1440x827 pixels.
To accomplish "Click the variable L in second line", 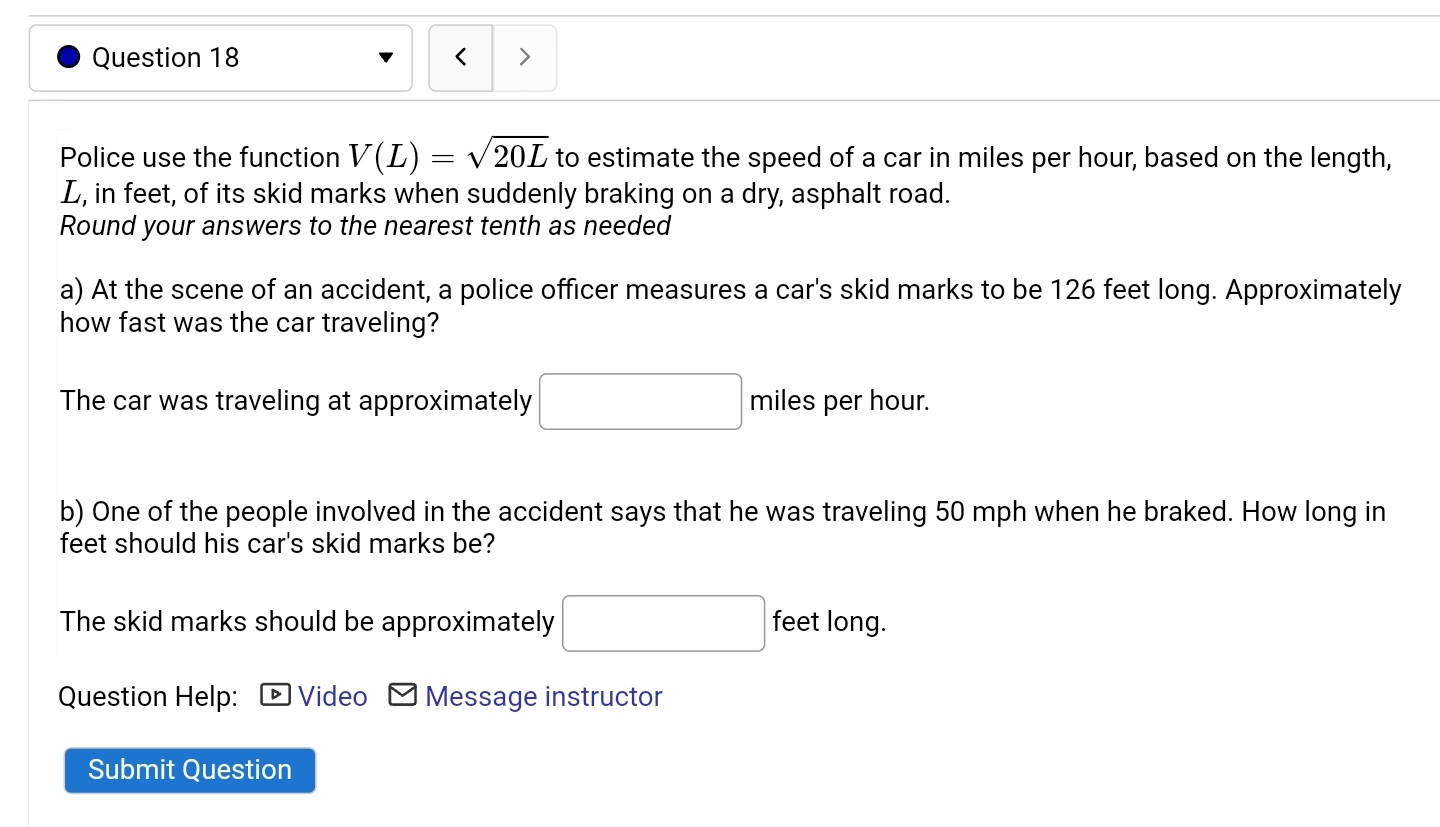I will pos(70,193).
